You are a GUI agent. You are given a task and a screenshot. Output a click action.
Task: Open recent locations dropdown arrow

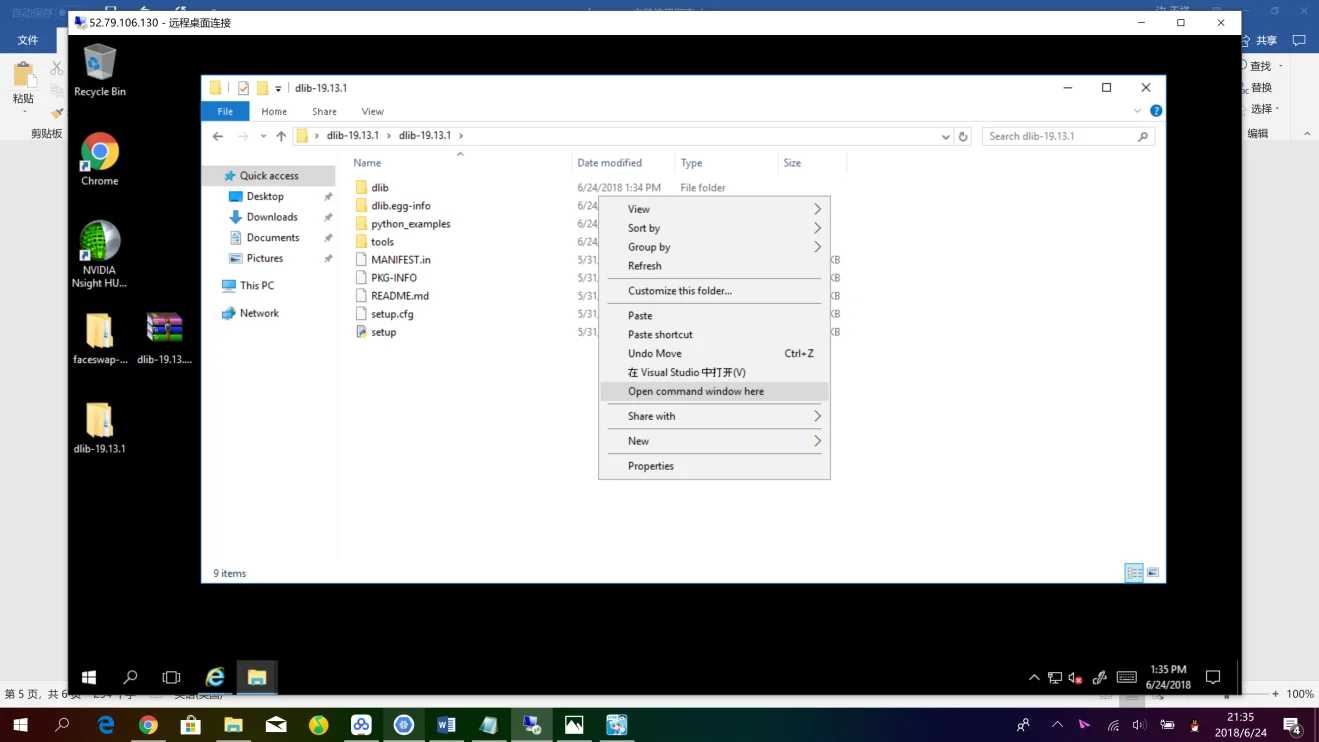coord(264,136)
